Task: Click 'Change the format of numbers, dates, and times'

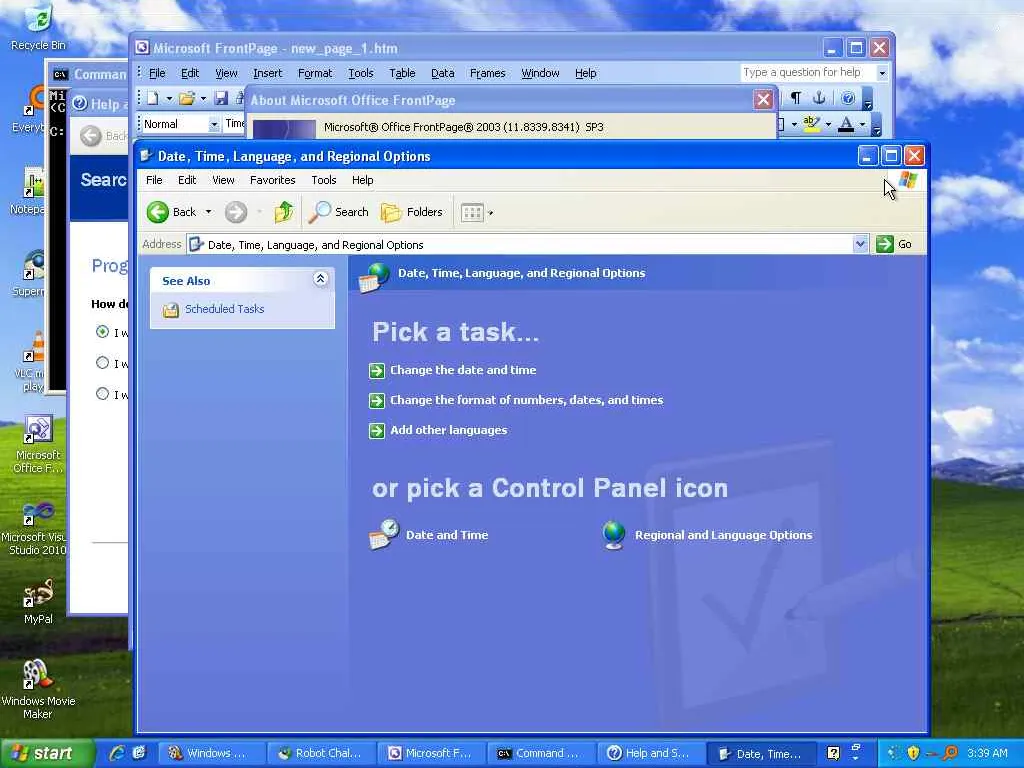Action: coord(526,400)
